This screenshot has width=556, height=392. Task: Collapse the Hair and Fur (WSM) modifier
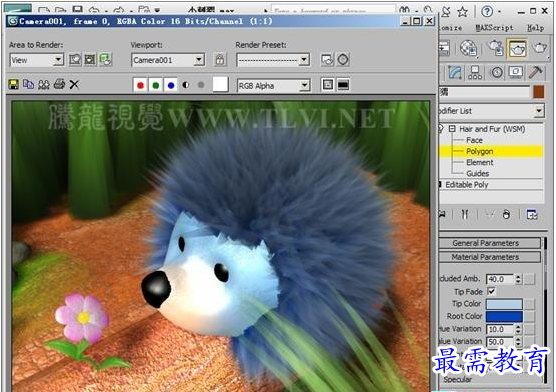(452, 129)
